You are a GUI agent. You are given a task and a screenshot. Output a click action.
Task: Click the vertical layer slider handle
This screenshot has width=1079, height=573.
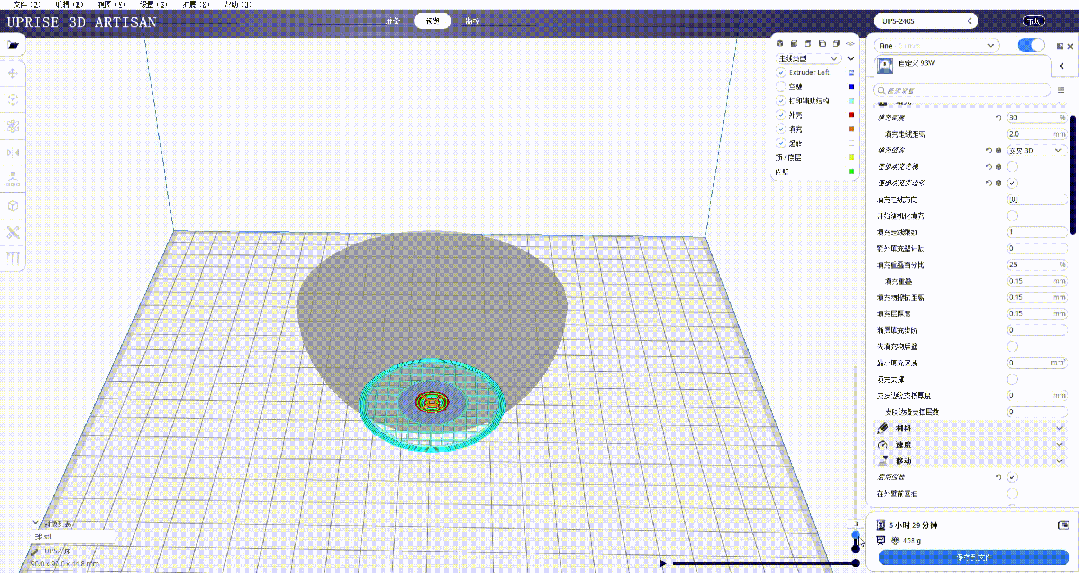pos(856,538)
